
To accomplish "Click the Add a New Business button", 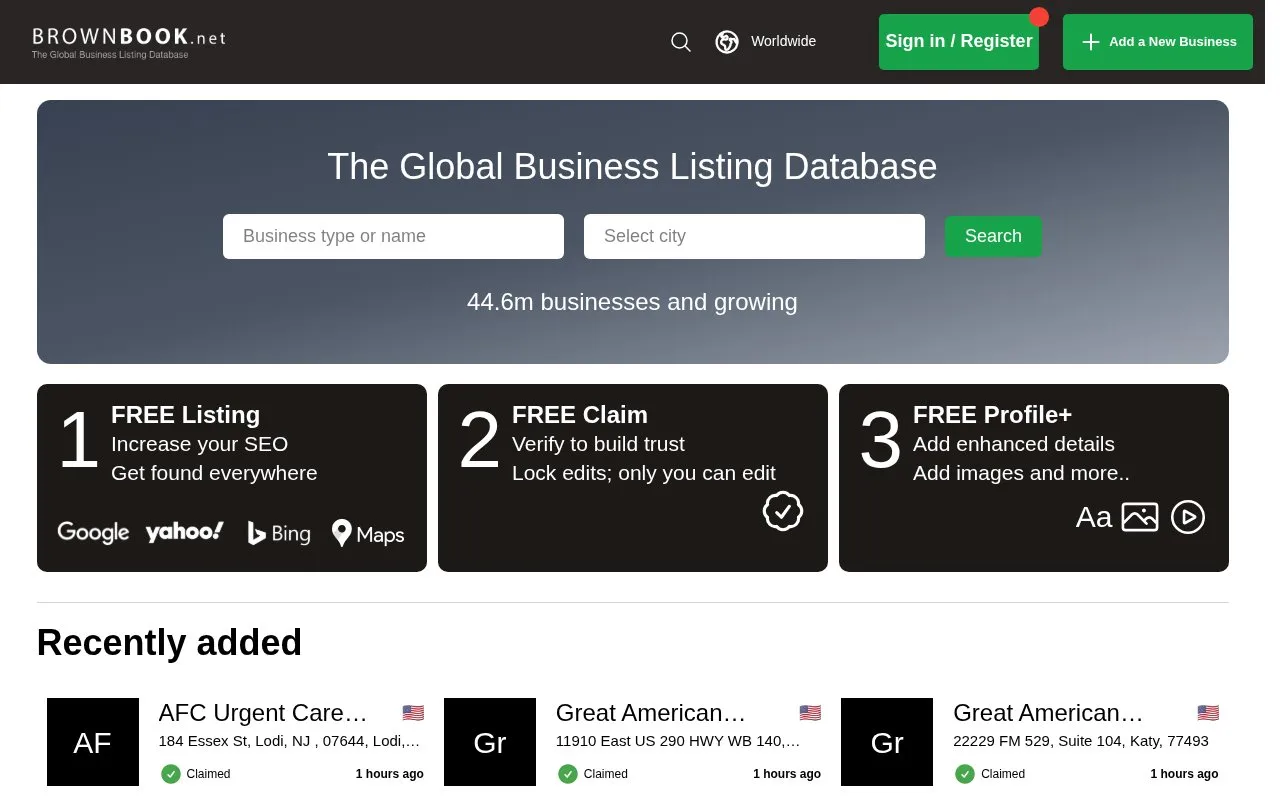I will [1158, 42].
